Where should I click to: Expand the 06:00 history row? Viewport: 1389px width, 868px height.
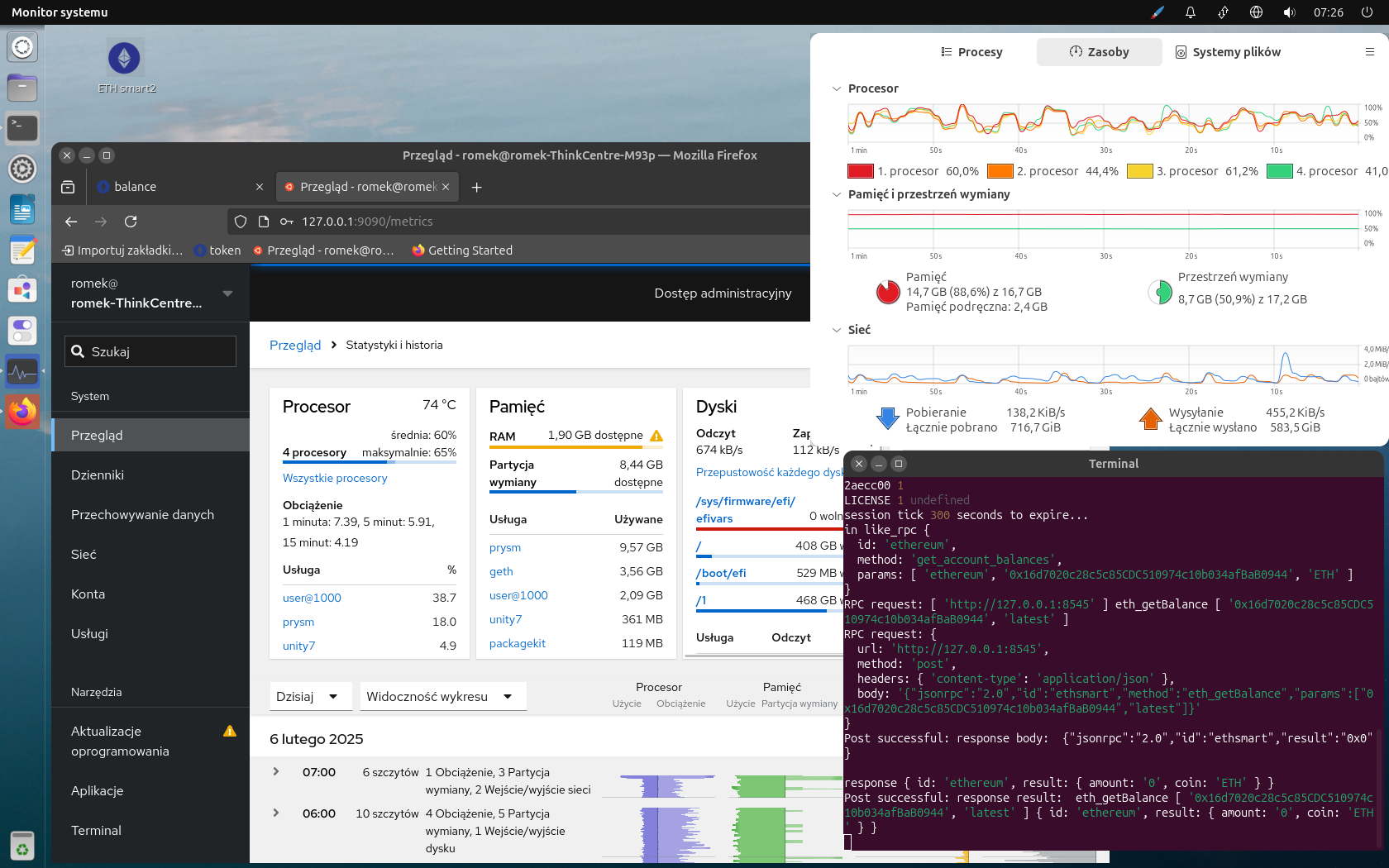276,813
